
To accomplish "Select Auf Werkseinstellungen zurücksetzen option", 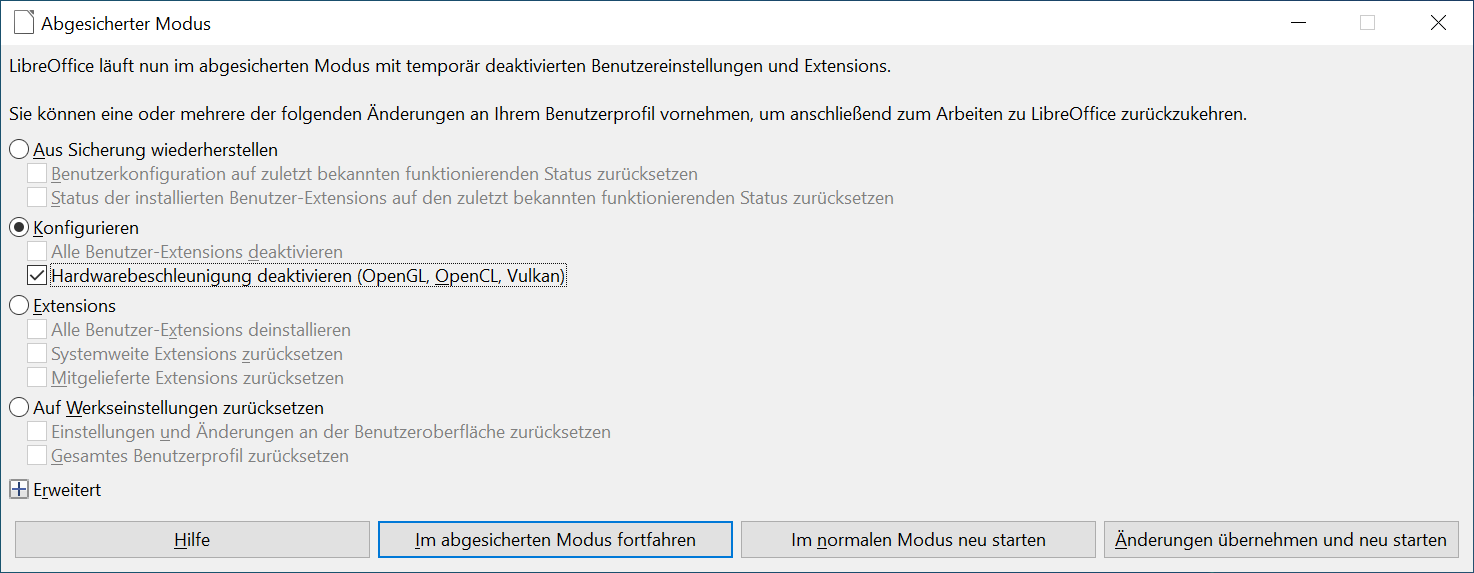I will point(19,408).
